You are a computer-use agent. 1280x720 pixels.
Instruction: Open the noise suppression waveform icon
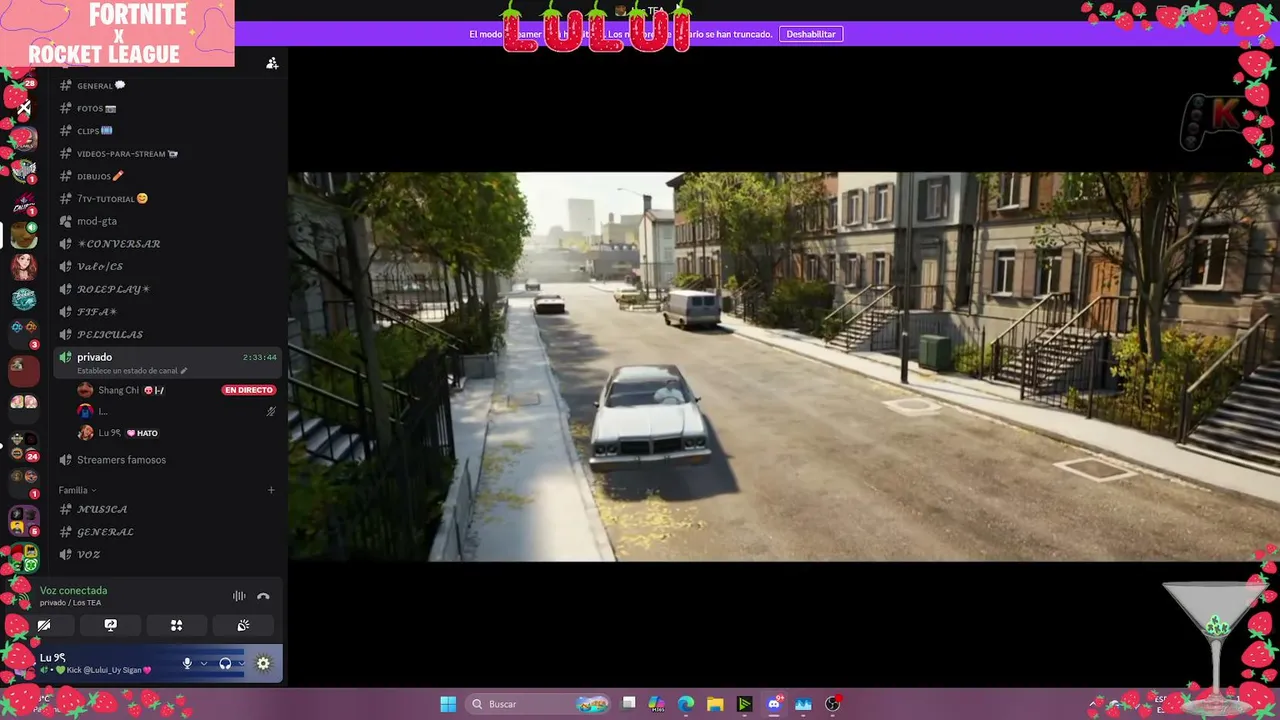(x=239, y=596)
